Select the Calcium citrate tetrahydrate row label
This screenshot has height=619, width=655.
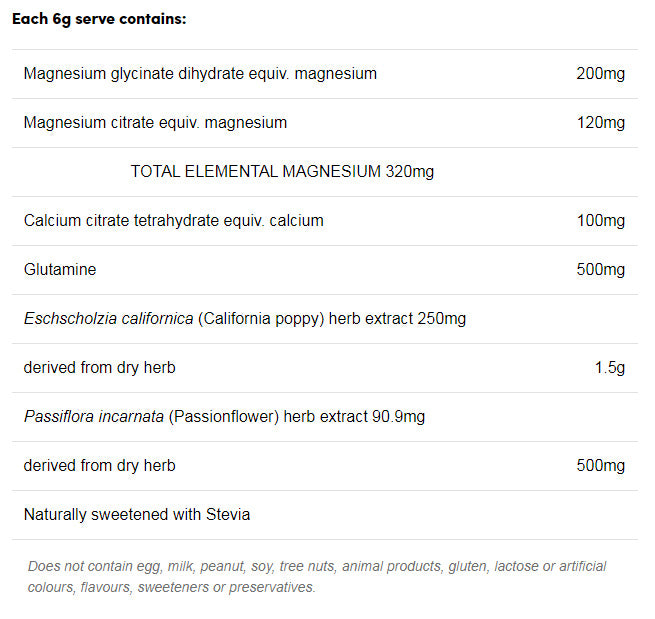[x=173, y=220]
